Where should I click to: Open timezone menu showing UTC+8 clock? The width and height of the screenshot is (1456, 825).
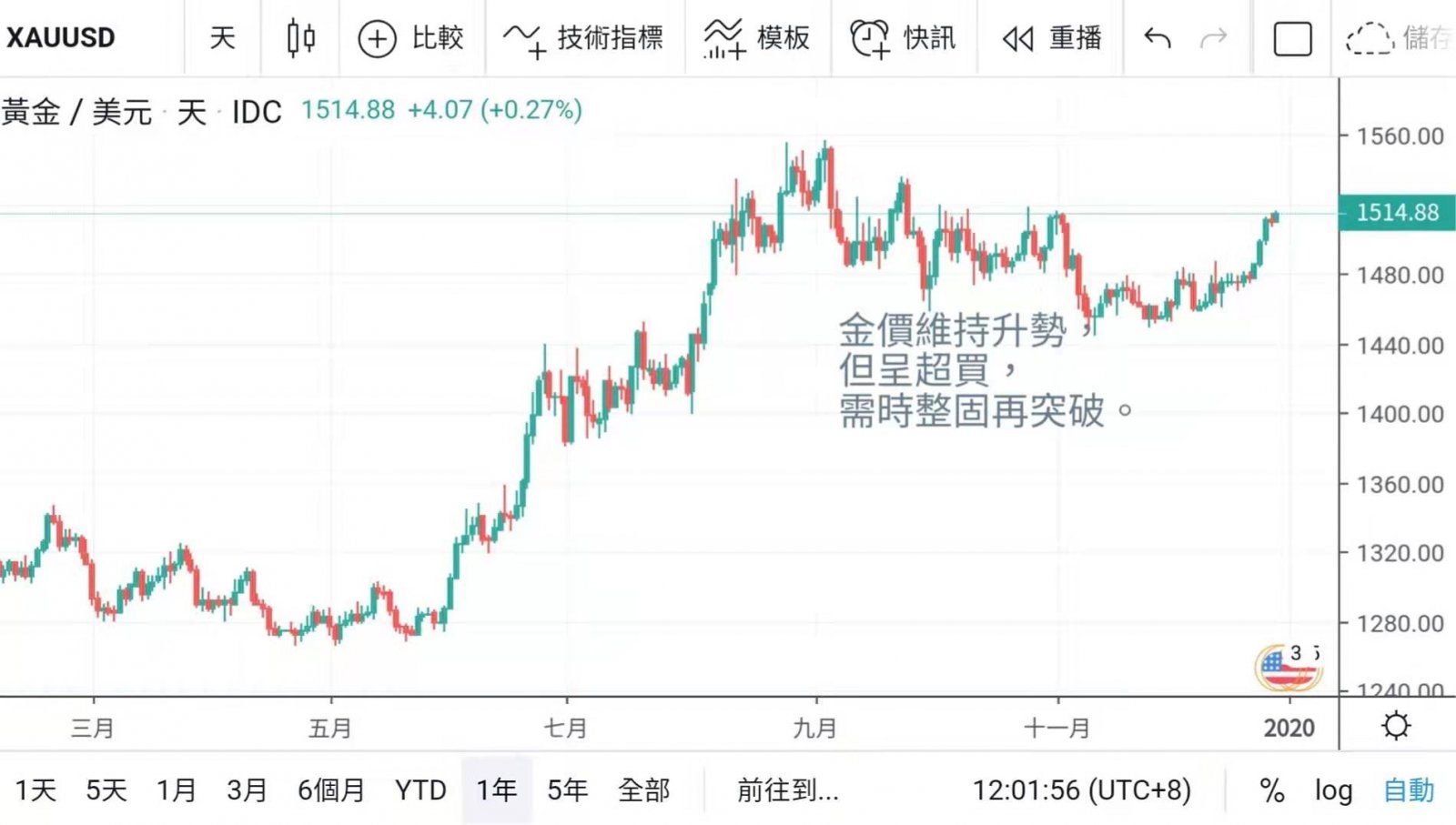(x=1081, y=790)
